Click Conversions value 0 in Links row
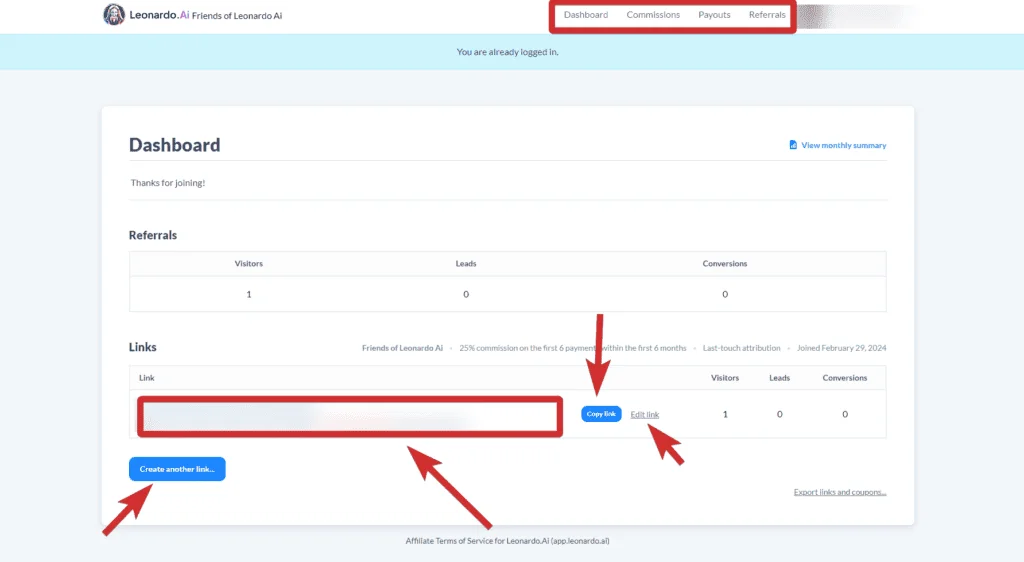This screenshot has width=1024, height=562. (x=844, y=414)
